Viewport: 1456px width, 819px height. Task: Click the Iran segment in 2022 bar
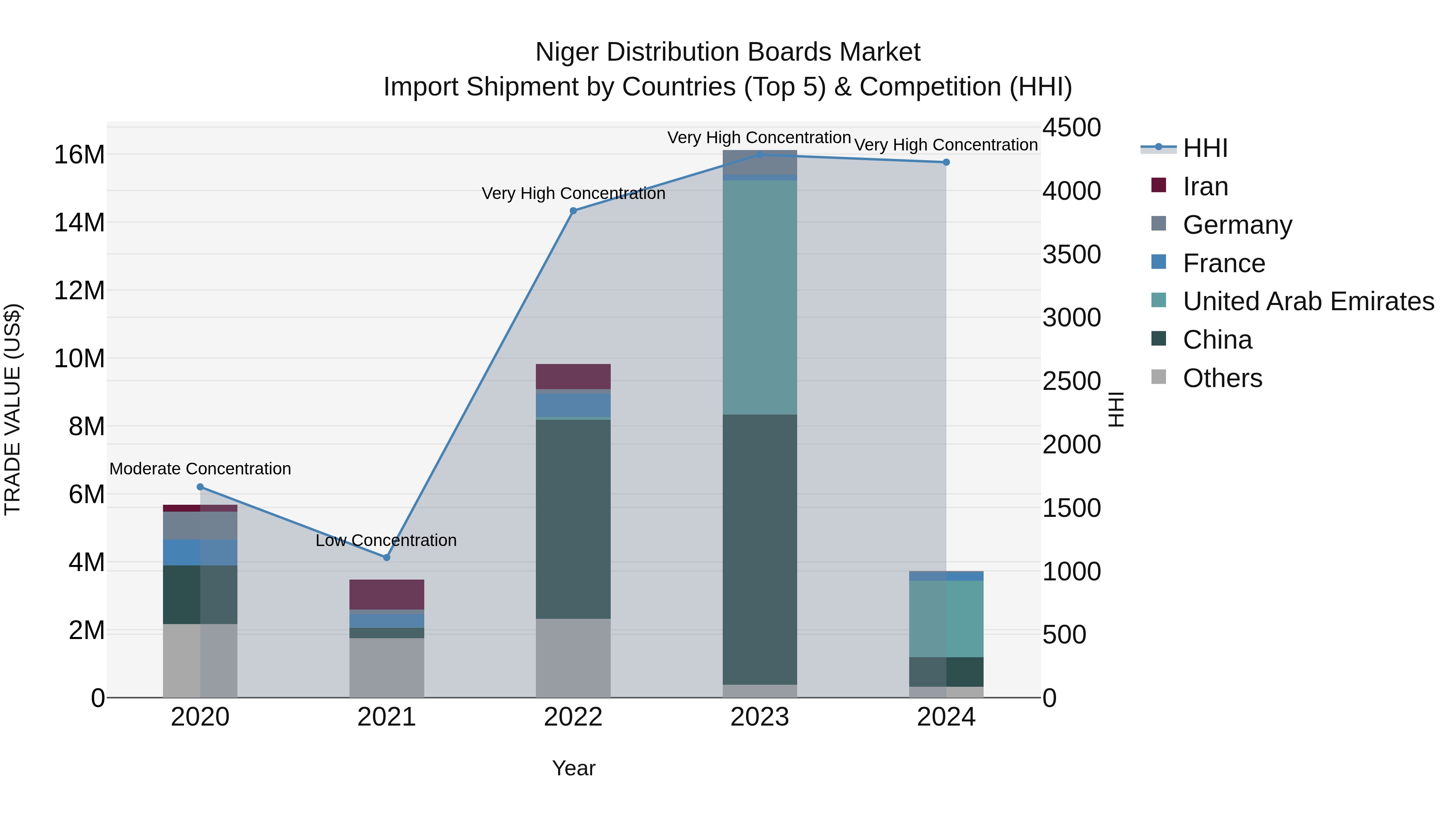tap(573, 377)
